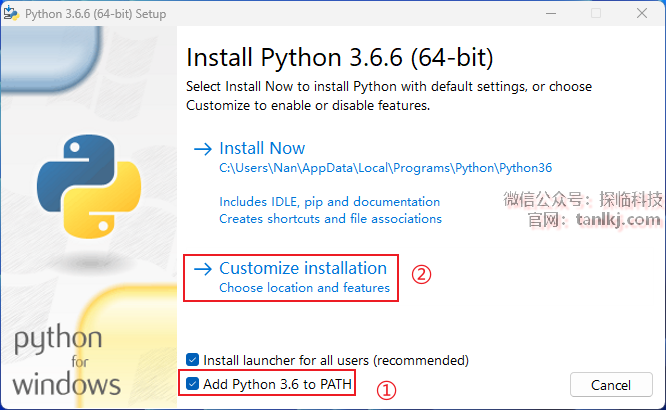666x410 pixels.
Task: Click the python for windows logo text
Action: coord(66,360)
